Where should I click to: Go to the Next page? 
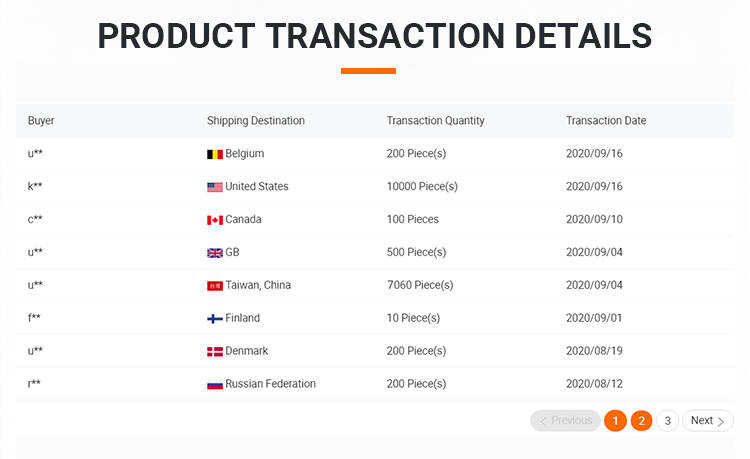pyautogui.click(x=707, y=421)
